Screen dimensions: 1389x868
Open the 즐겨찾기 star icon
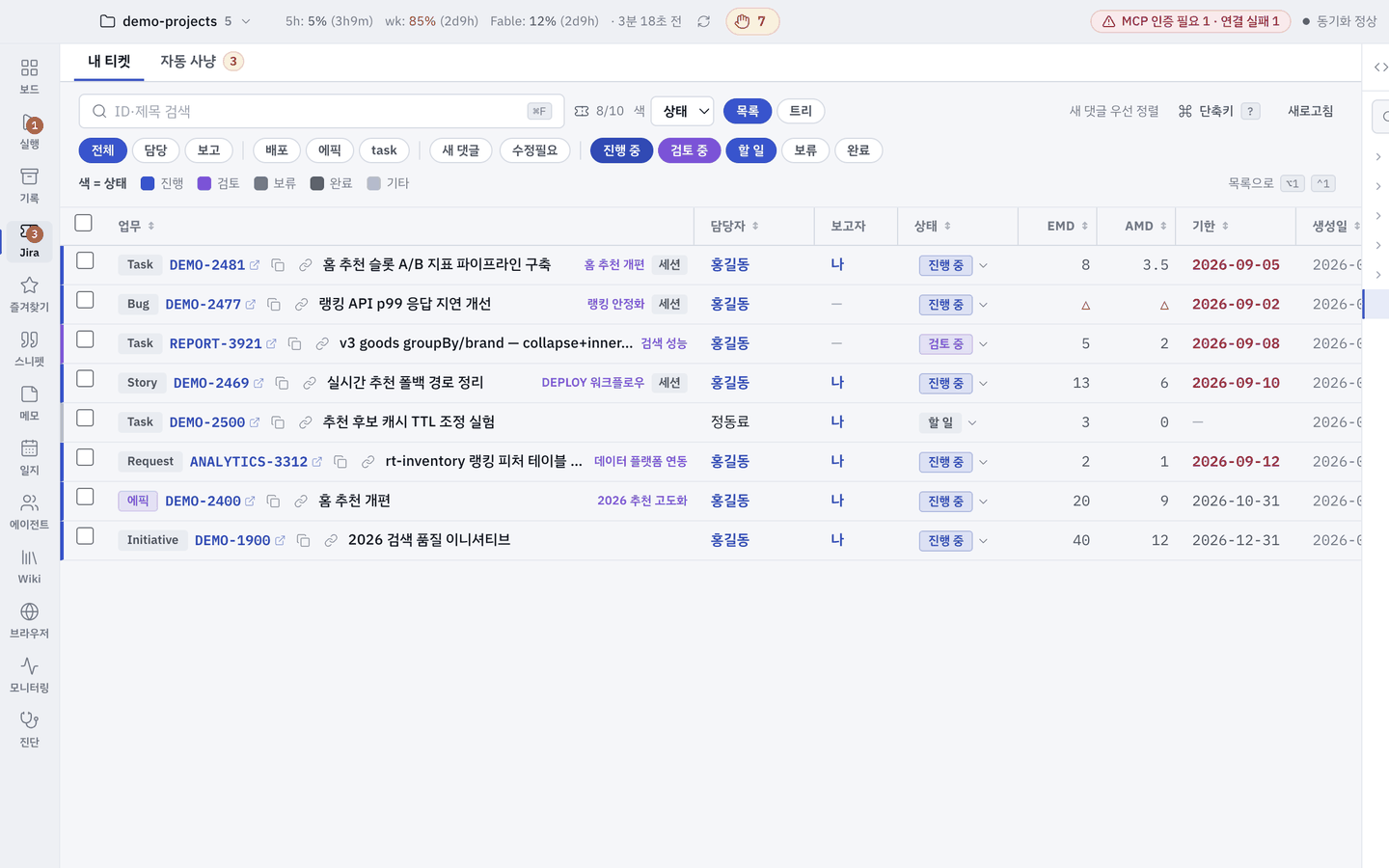click(29, 285)
